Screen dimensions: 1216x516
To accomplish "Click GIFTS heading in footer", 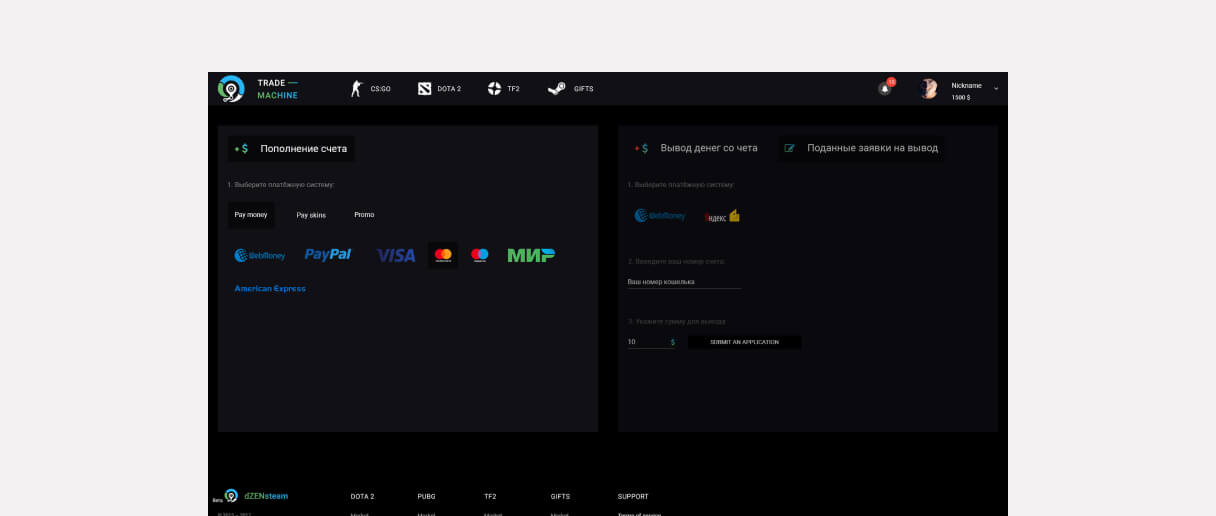I will [x=561, y=496].
